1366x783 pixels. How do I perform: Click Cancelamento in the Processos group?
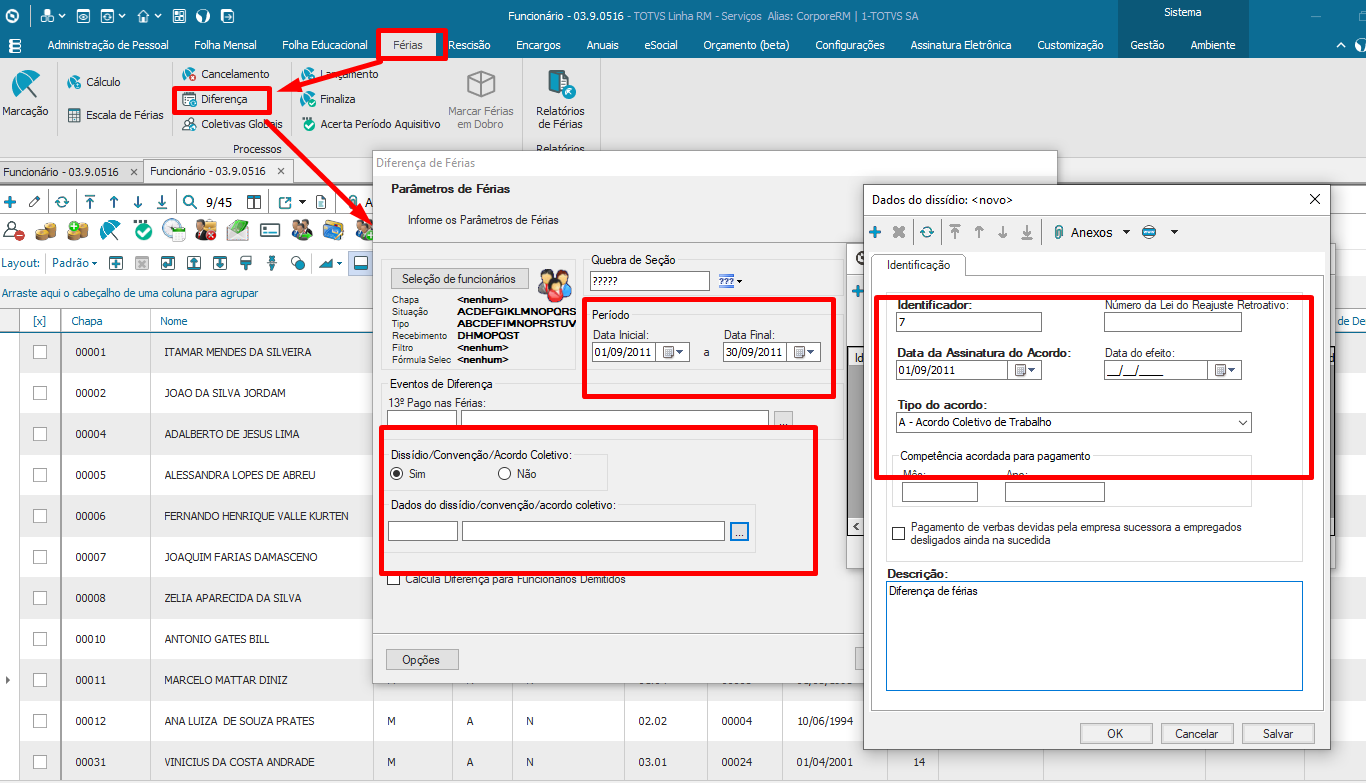coord(225,74)
